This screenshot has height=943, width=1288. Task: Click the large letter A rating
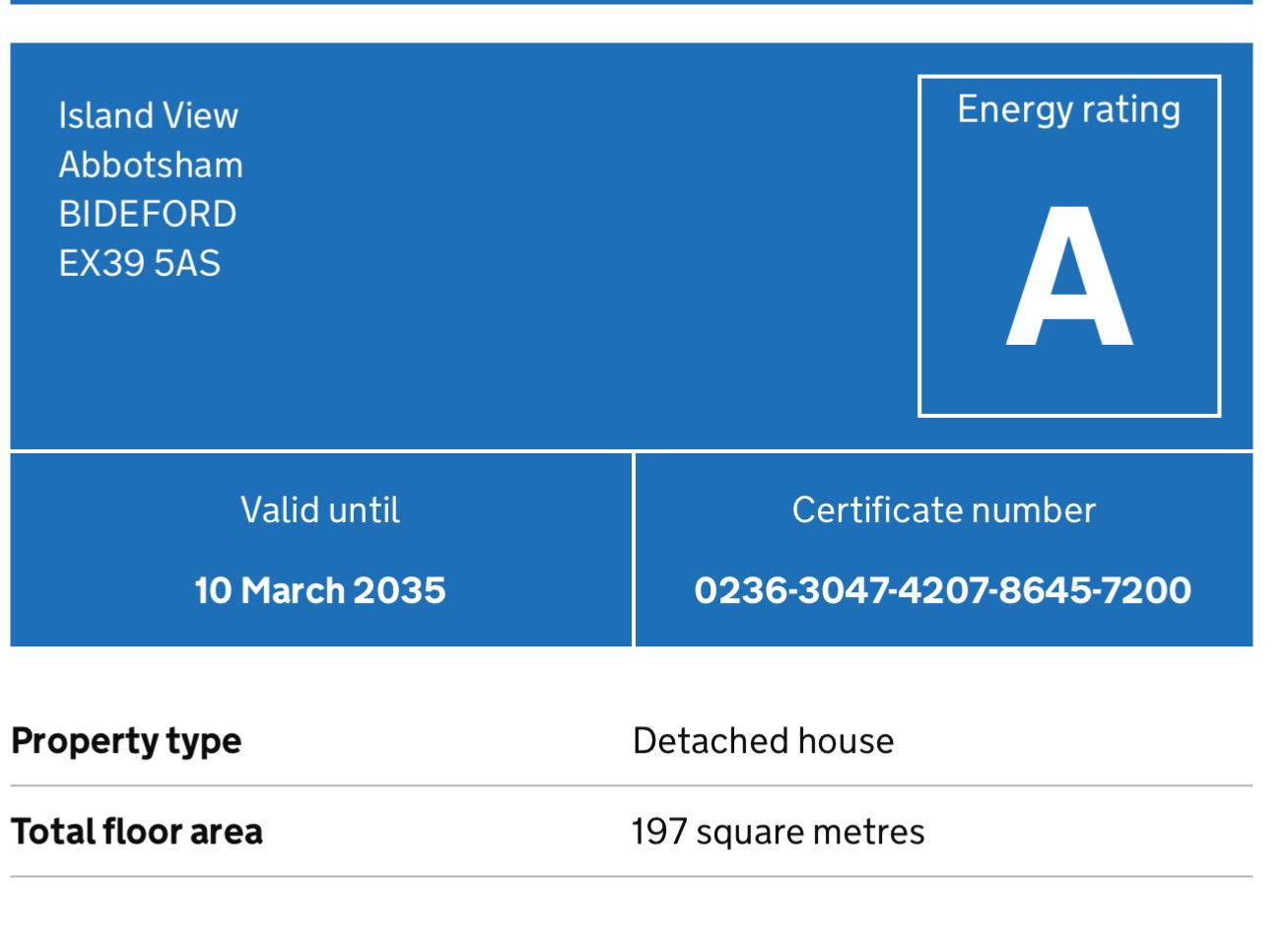(1068, 278)
